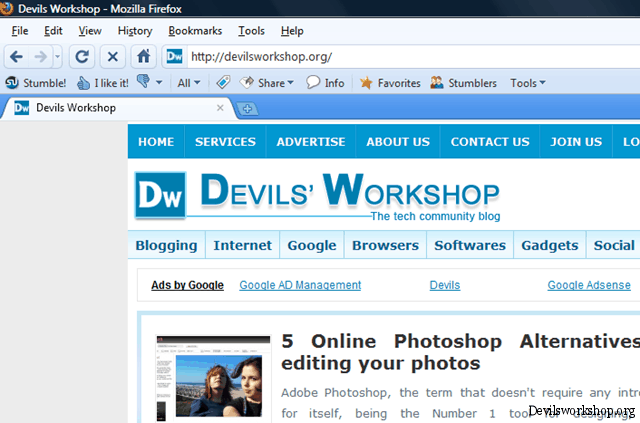Open the Browsers category
Screen dimensions: 640x423
click(385, 245)
